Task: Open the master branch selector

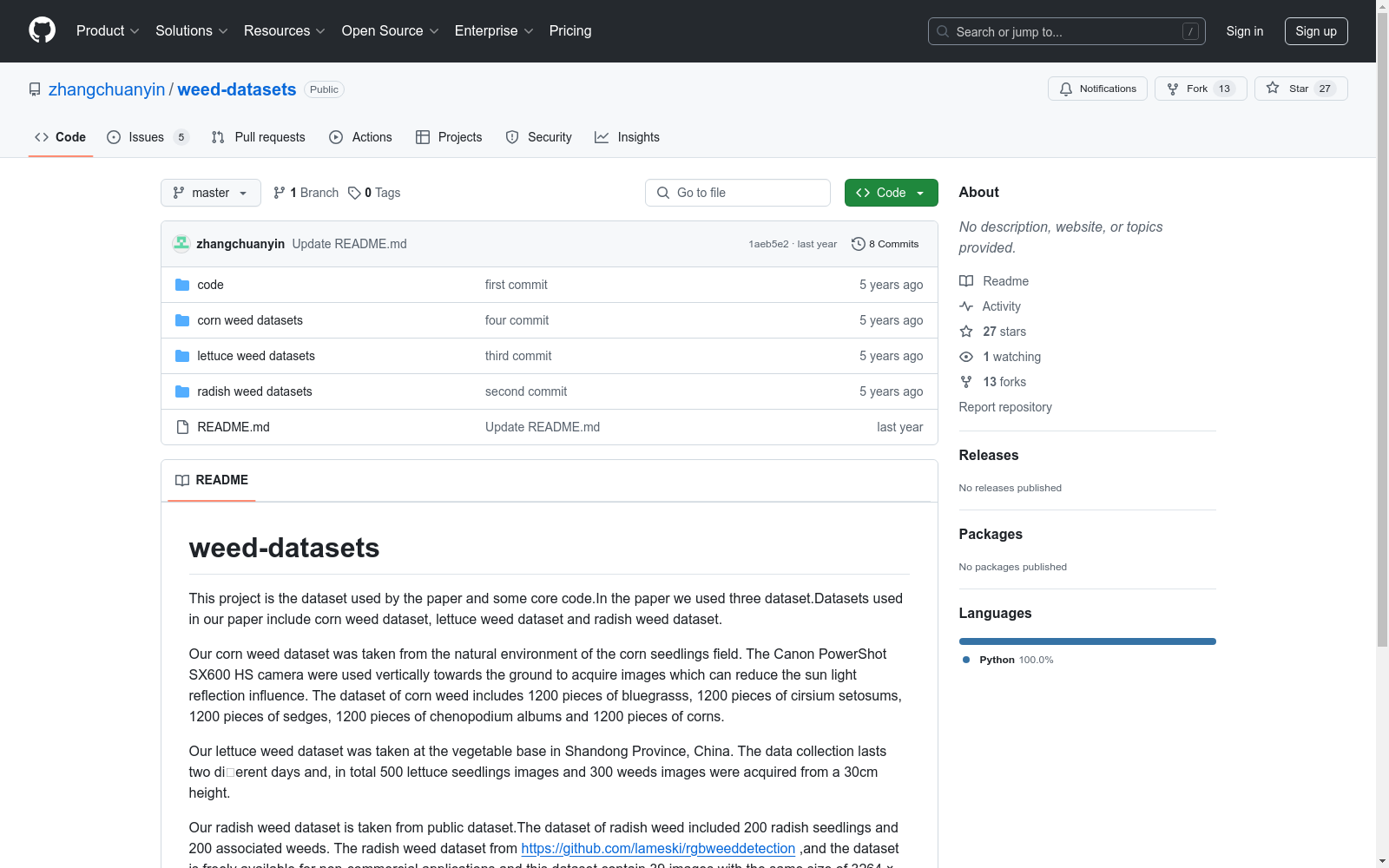Action: point(211,193)
